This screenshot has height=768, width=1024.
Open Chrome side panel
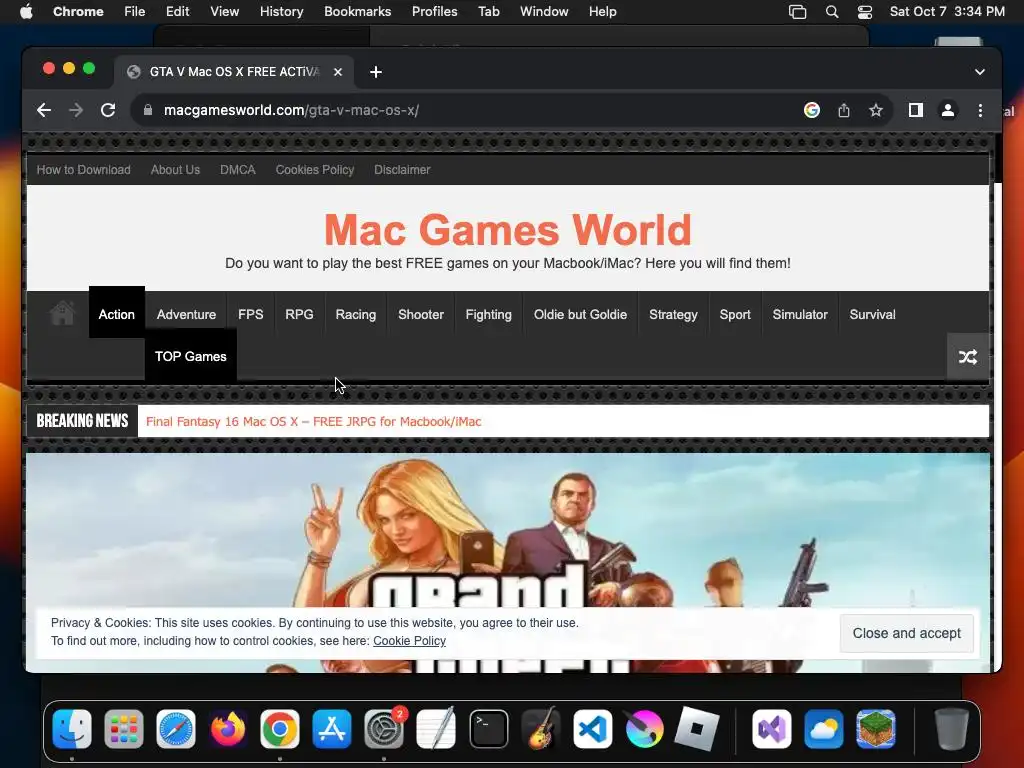(916, 110)
